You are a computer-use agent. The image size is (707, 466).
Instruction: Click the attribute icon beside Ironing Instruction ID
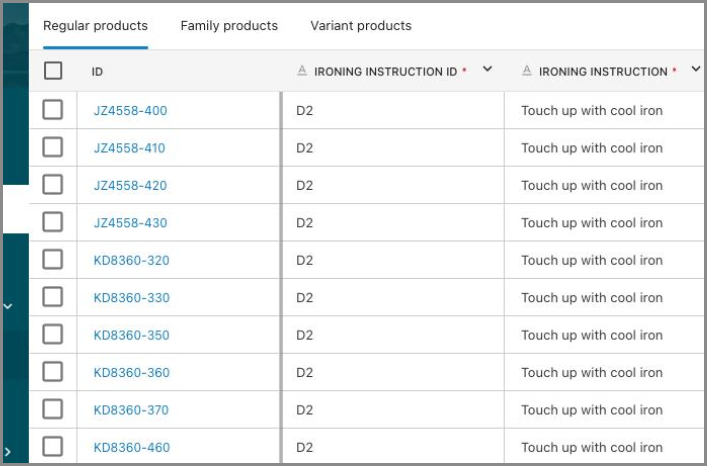click(x=303, y=71)
